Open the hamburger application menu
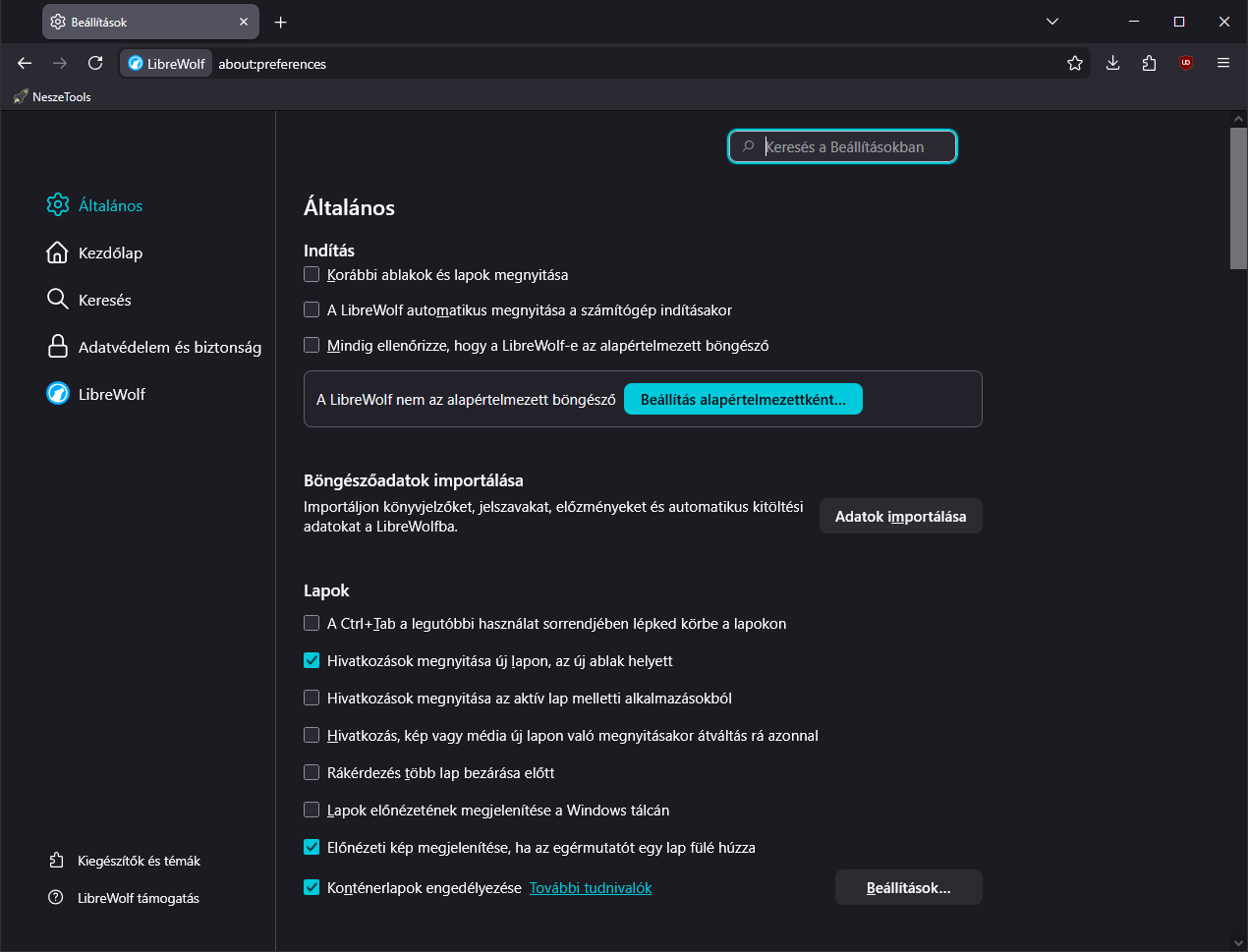This screenshot has width=1248, height=952. pyautogui.click(x=1223, y=63)
